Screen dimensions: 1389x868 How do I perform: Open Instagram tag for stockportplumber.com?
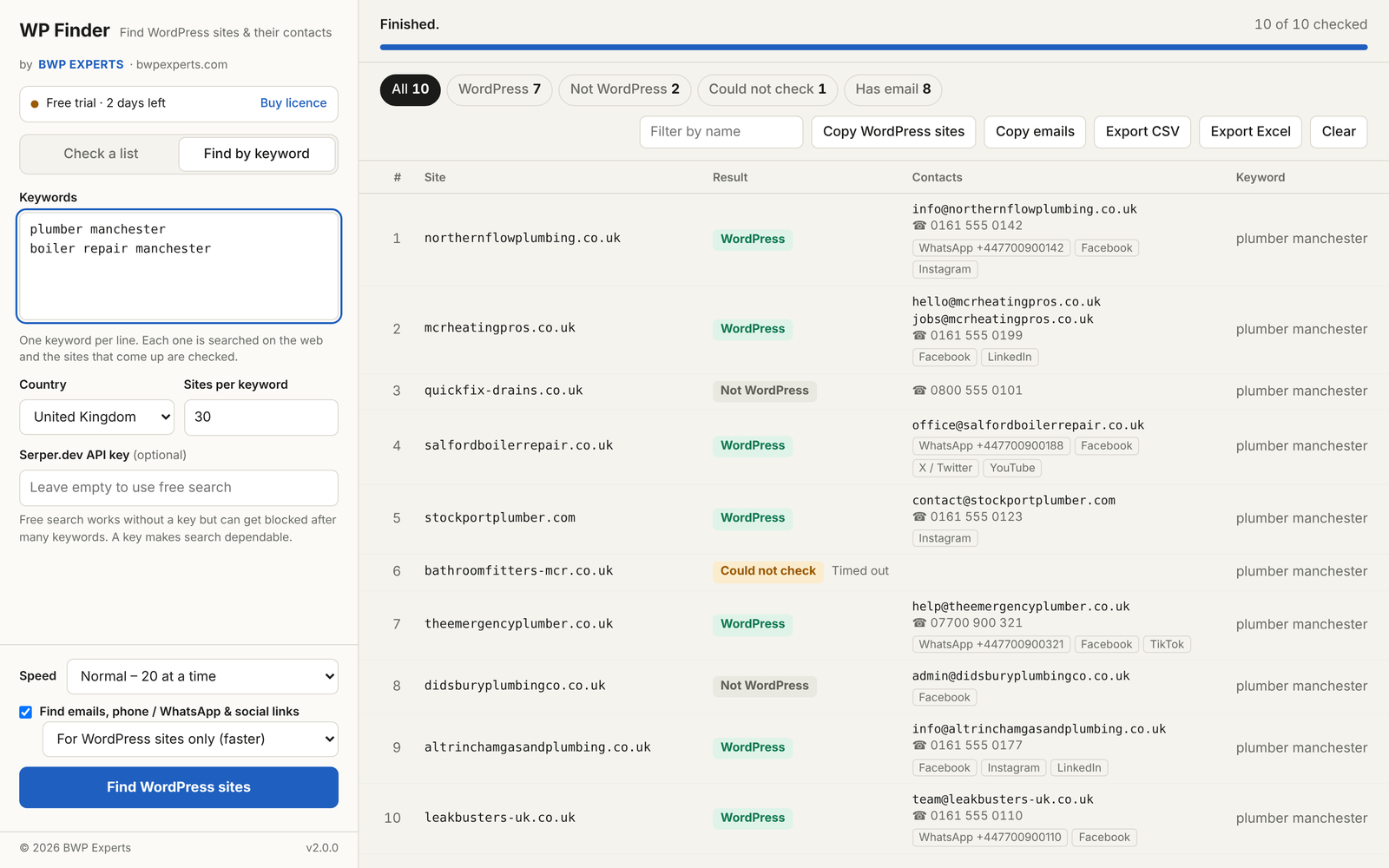945,539
